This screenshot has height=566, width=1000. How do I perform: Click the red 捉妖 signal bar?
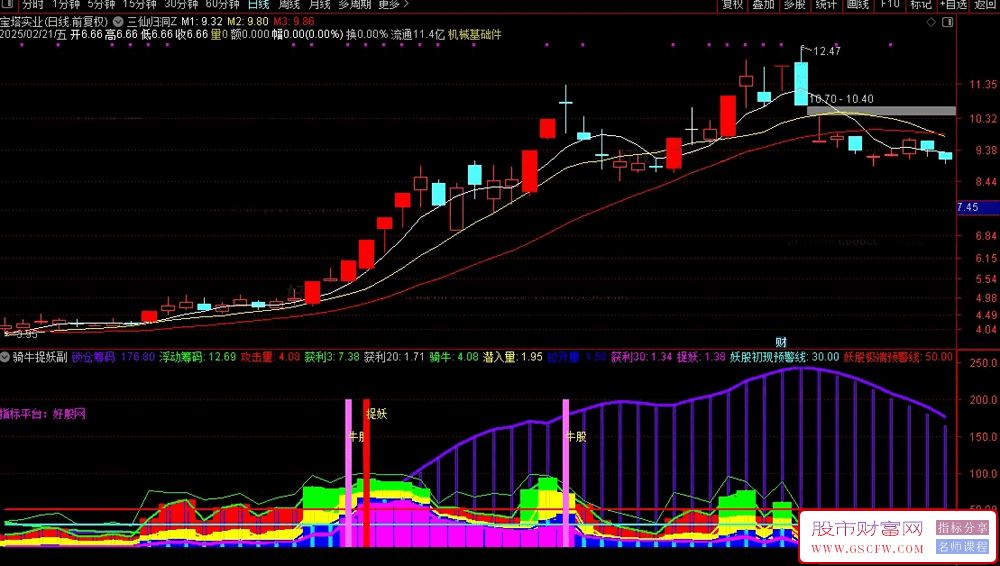click(x=367, y=473)
